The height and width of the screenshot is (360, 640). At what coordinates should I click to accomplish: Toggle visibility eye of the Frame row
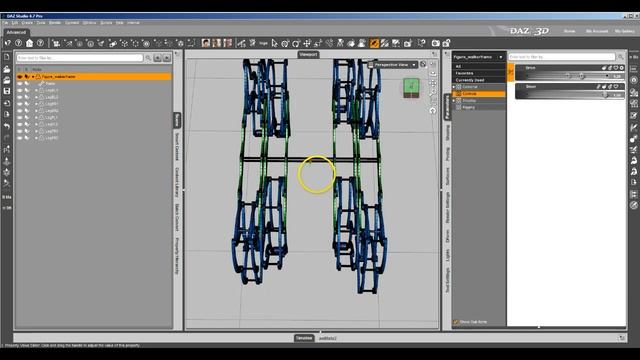[20, 83]
